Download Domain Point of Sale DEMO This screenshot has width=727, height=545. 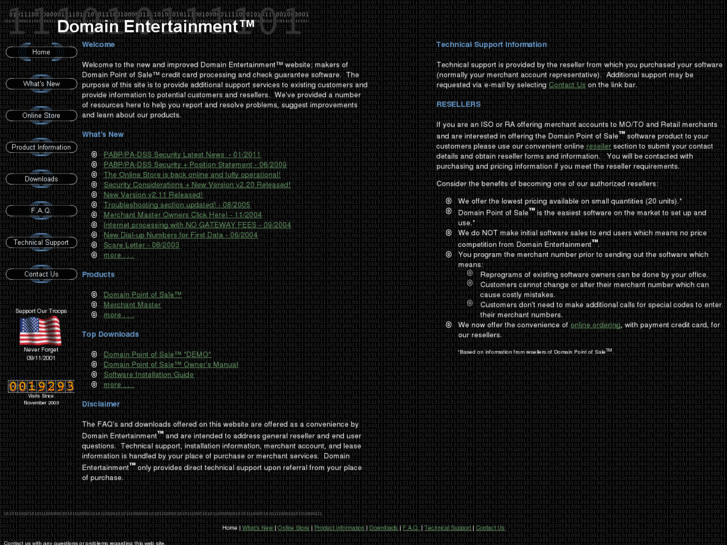(x=157, y=354)
